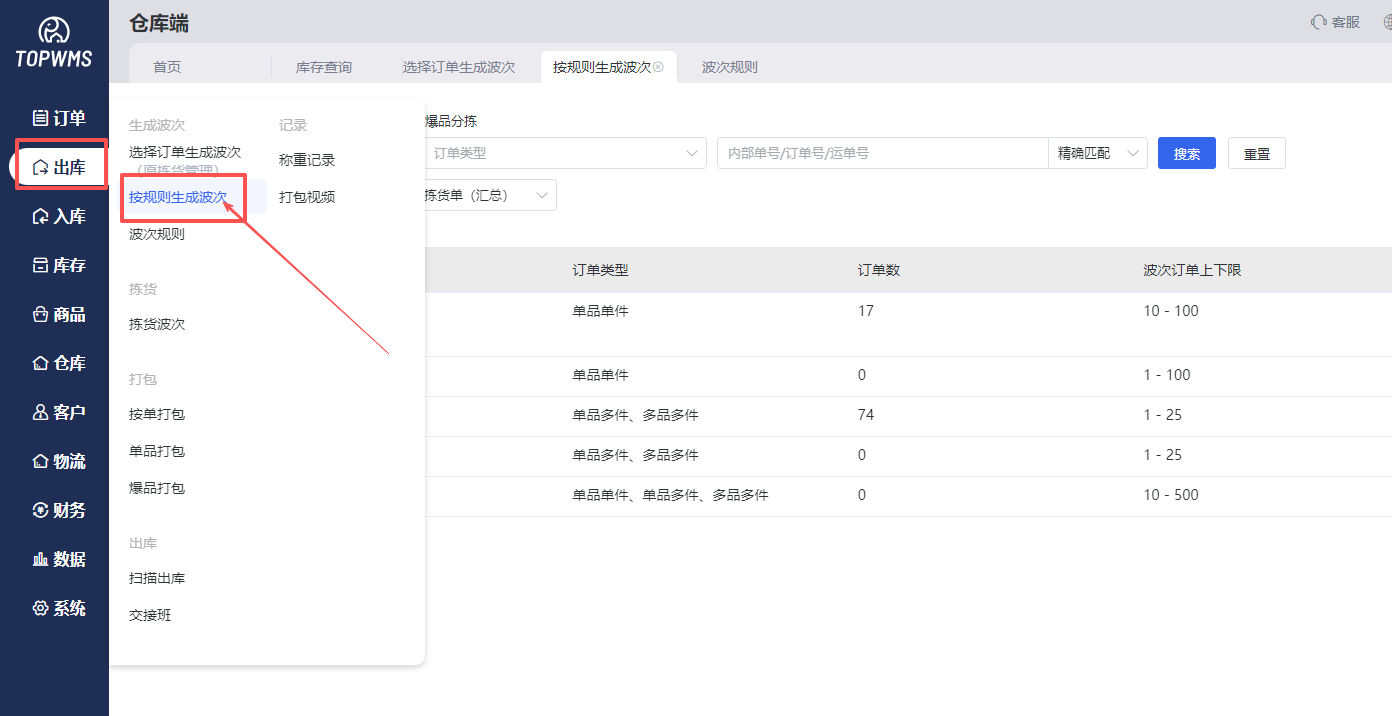Click the 系统 (System) sidebar icon
Screen dimensions: 1392x716
point(58,608)
